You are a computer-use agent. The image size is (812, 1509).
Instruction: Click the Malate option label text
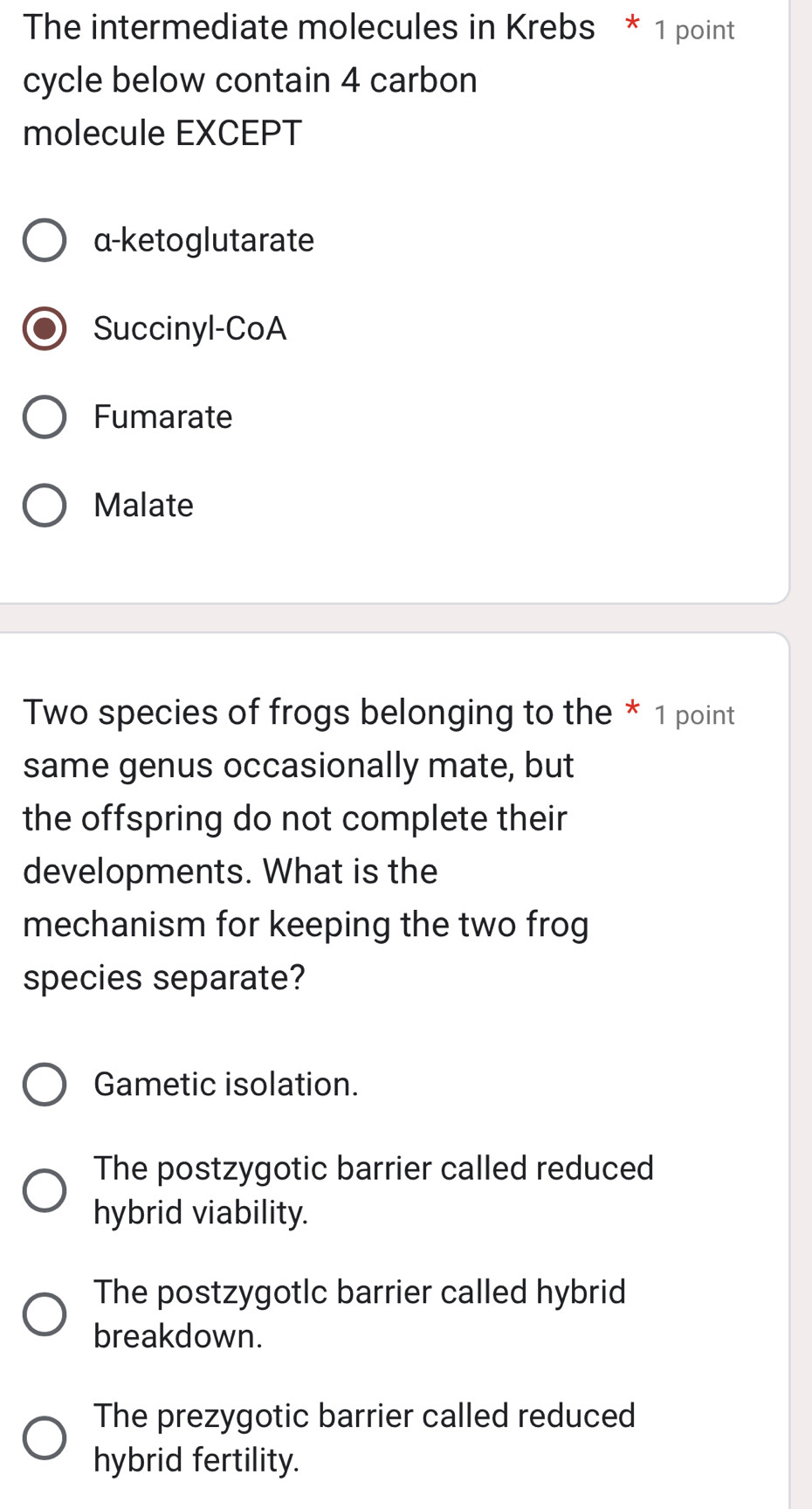click(142, 506)
